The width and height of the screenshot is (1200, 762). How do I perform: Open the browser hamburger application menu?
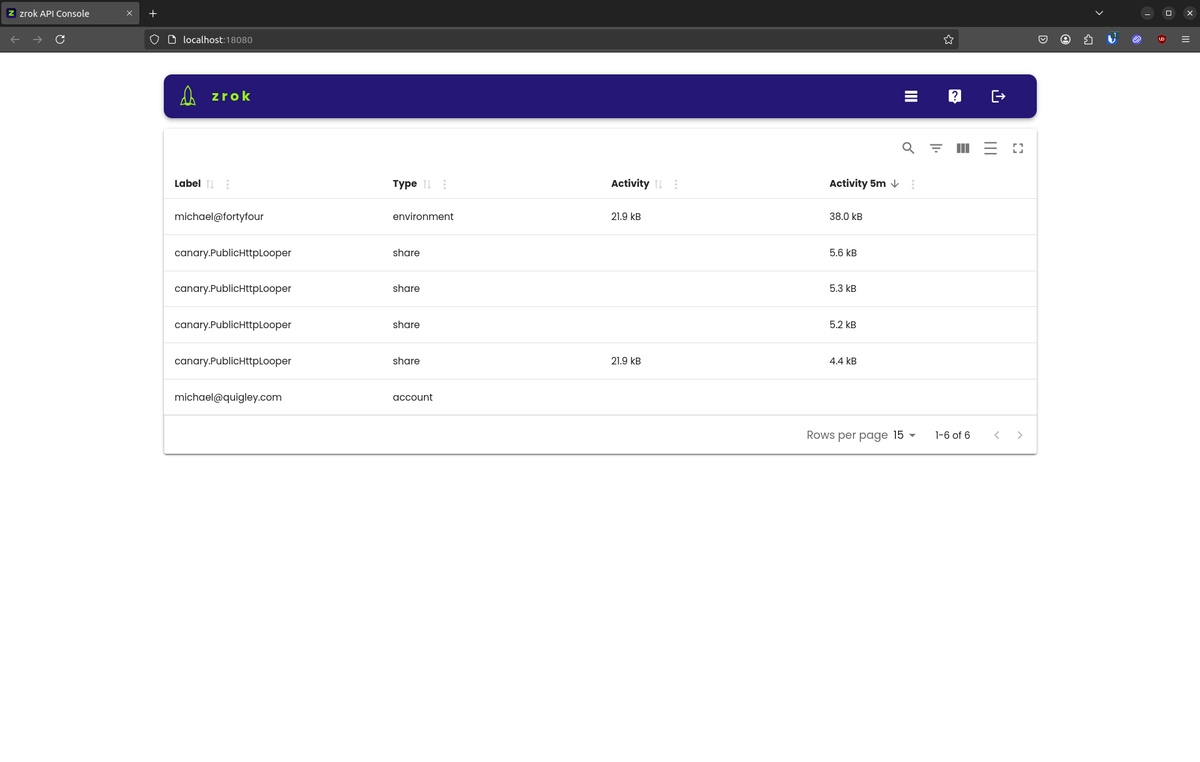[1185, 39]
